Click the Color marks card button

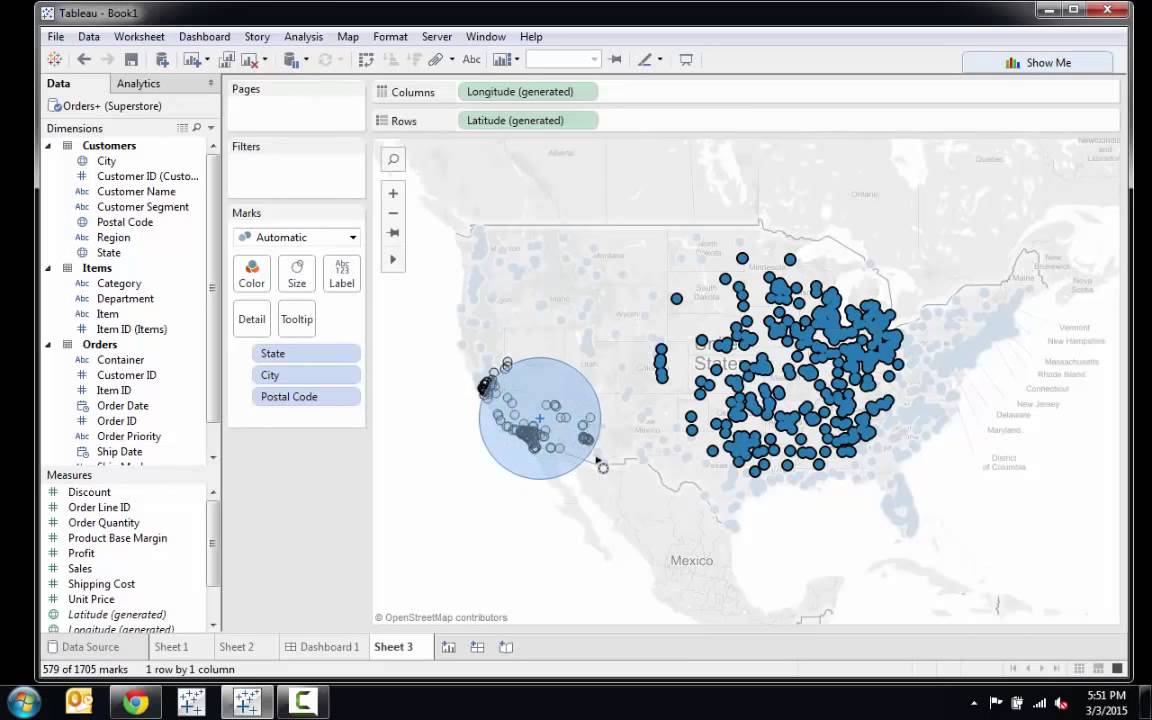pyautogui.click(x=251, y=273)
